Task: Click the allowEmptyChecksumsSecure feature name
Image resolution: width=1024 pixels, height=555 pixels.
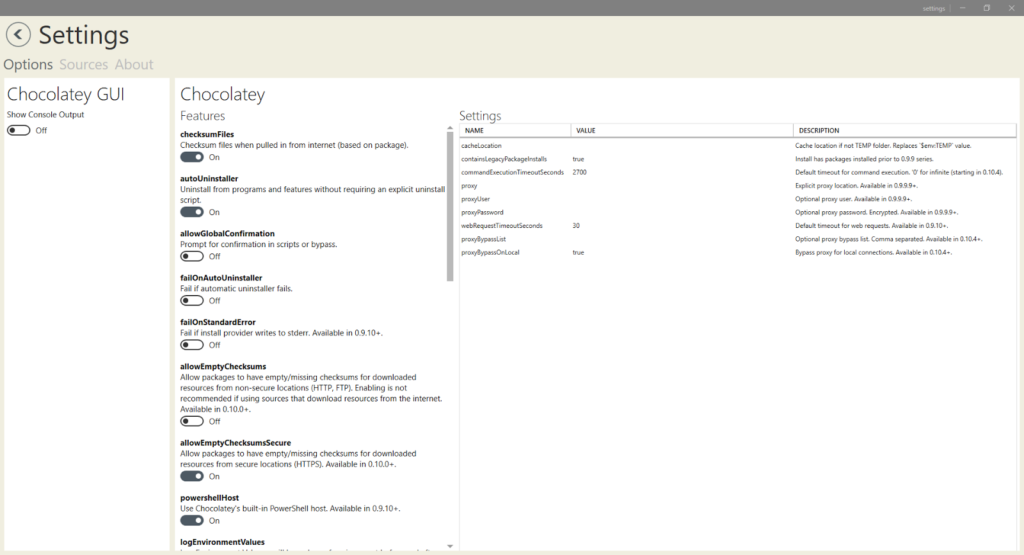Action: 236,443
